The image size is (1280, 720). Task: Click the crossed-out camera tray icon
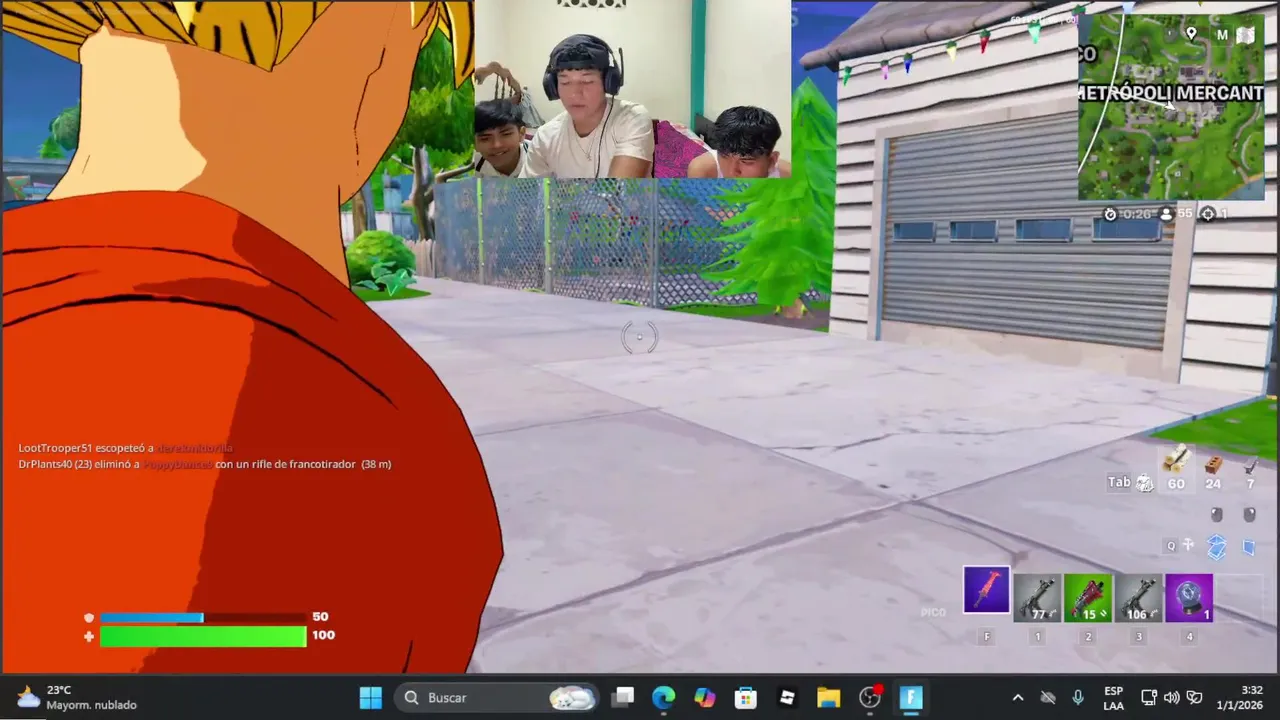tap(1048, 698)
